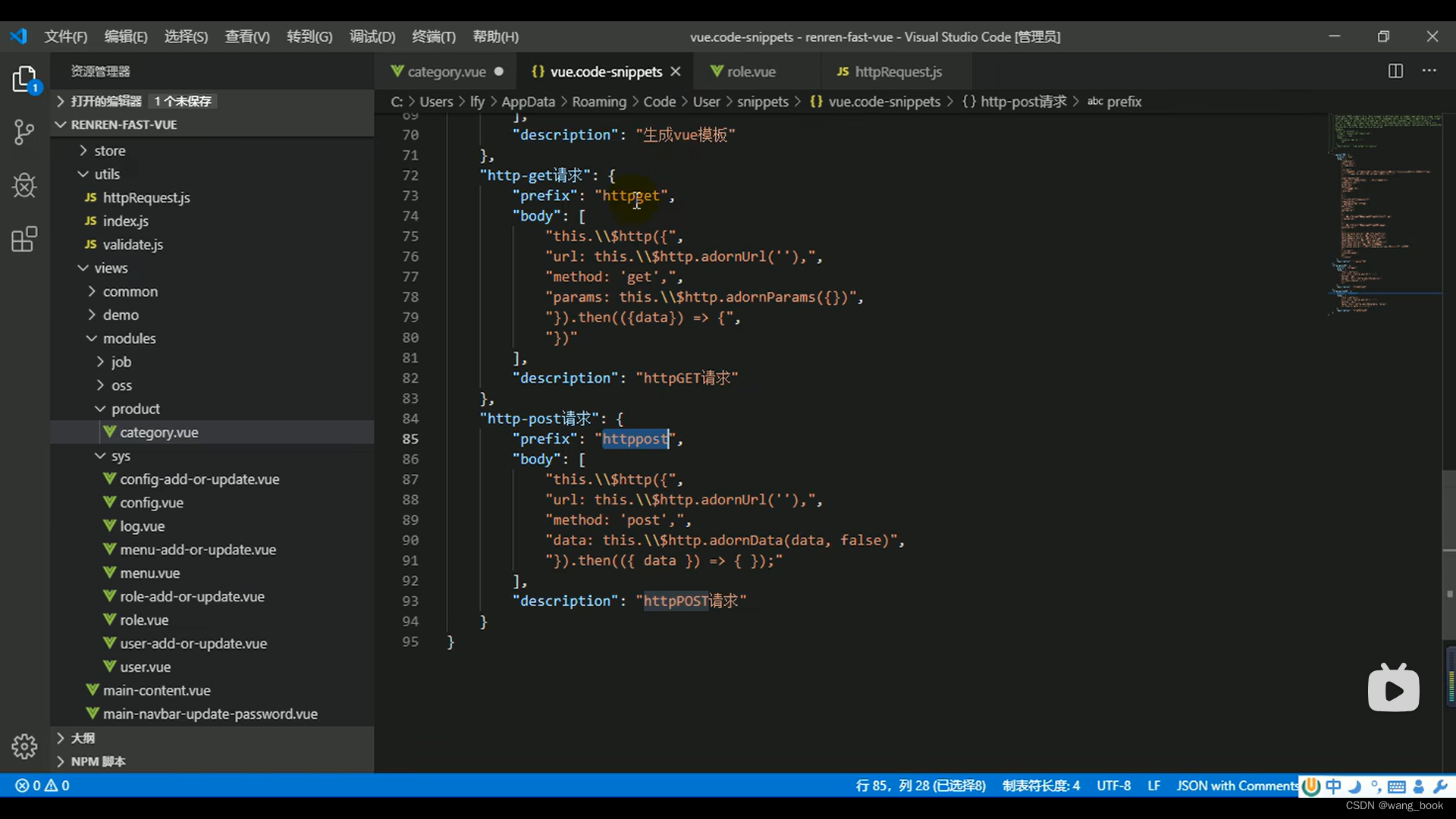
Task: Click the split editor icon
Action: click(1395, 71)
